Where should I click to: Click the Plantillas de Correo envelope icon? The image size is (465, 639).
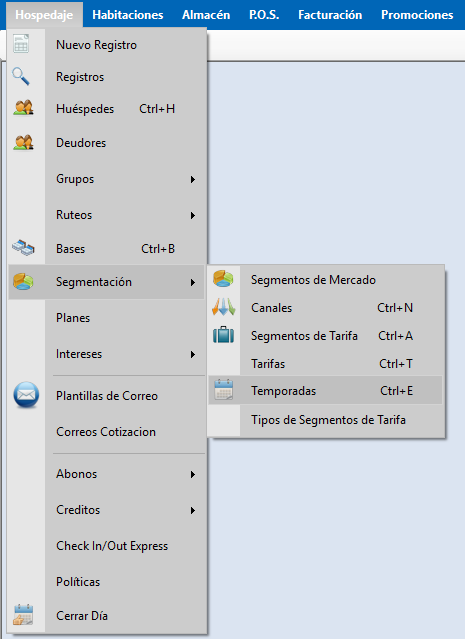26,395
